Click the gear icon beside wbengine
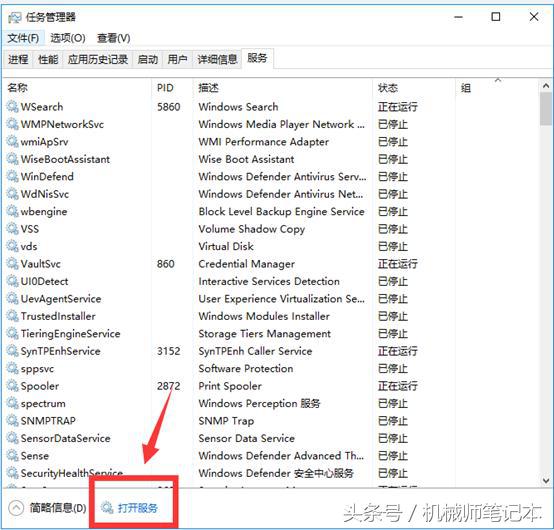554x530 pixels. coord(12,211)
